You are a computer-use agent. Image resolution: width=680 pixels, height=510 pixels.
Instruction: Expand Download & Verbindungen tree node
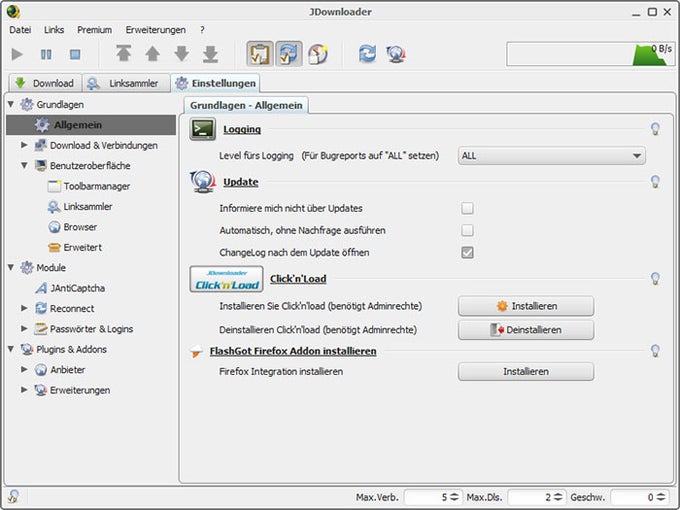24,145
